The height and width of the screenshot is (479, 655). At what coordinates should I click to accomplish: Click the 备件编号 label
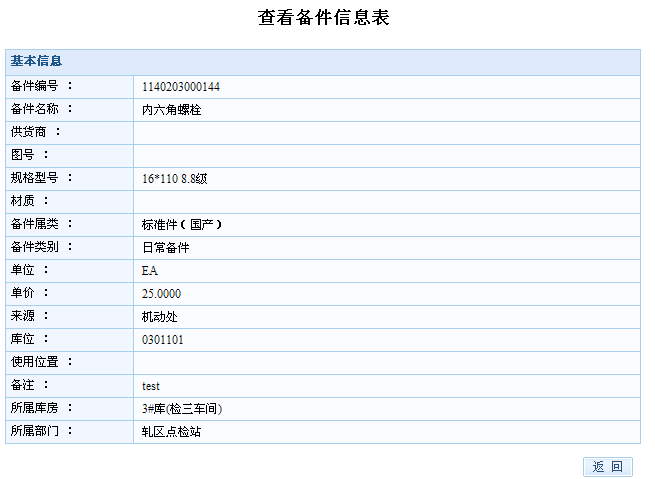[x=35, y=86]
